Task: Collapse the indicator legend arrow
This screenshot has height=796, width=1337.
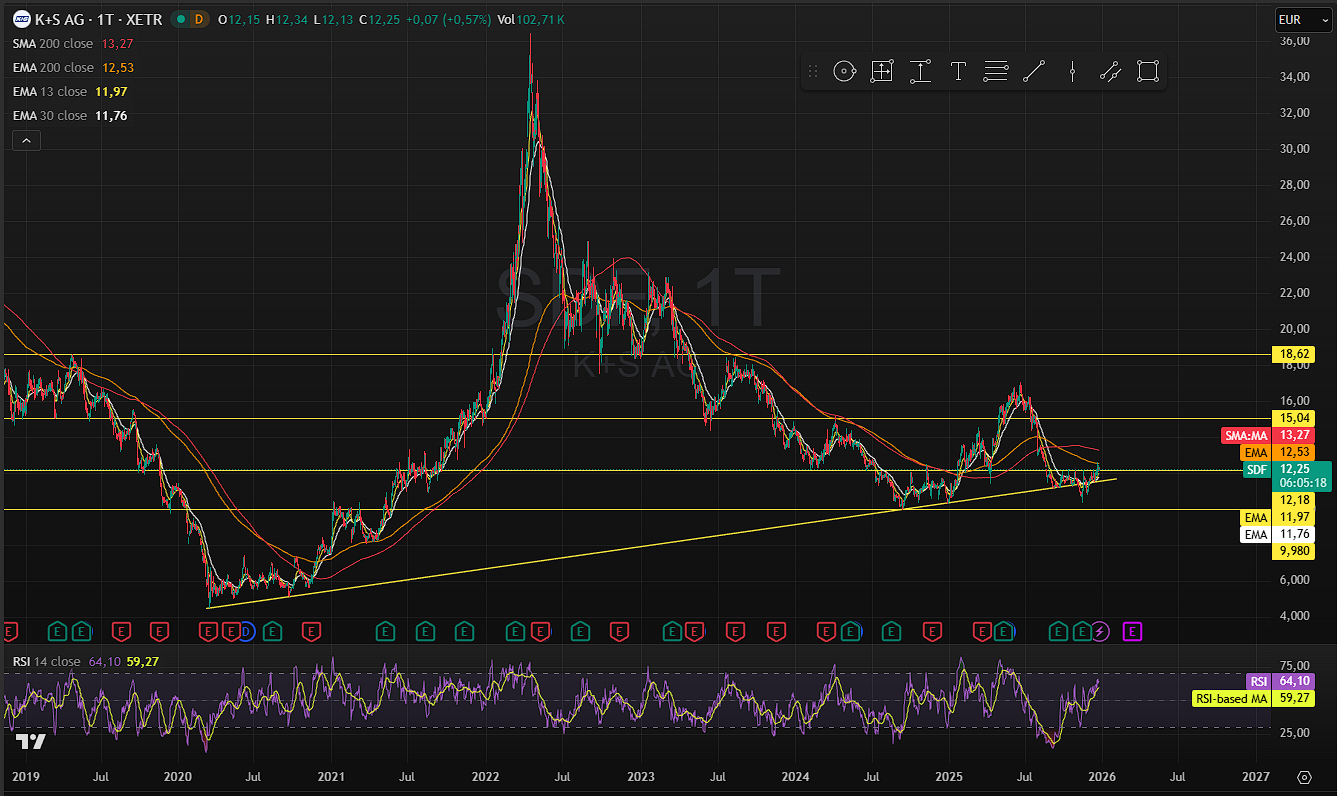Action: pyautogui.click(x=26, y=141)
